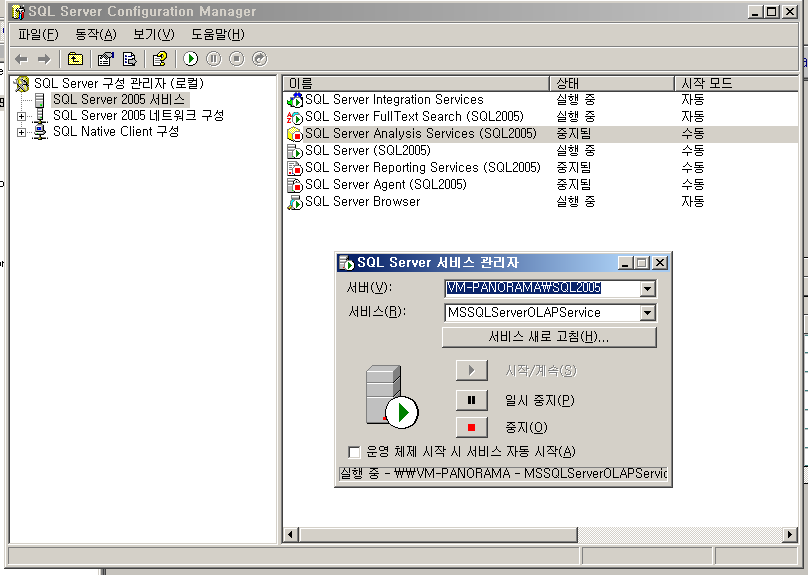Click the Configuration Manager title bar icon
The image size is (808, 575).
19,11
